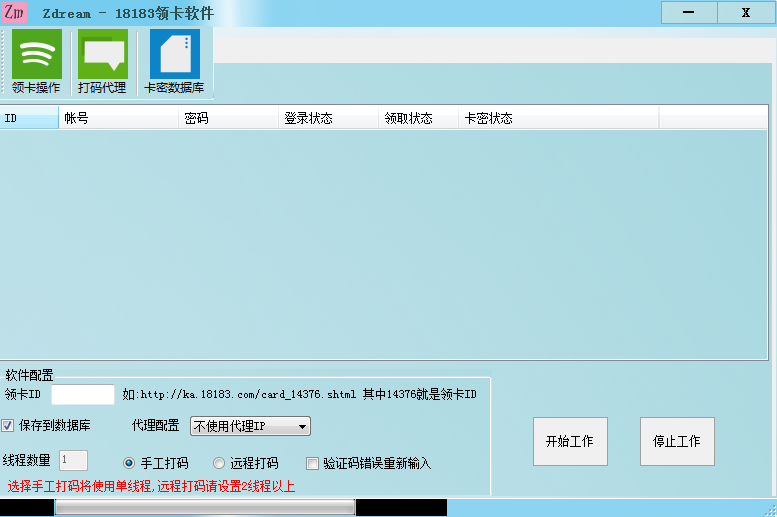Expand the 代理配置 dropdown
The image size is (777, 517).
pyautogui.click(x=250, y=426)
